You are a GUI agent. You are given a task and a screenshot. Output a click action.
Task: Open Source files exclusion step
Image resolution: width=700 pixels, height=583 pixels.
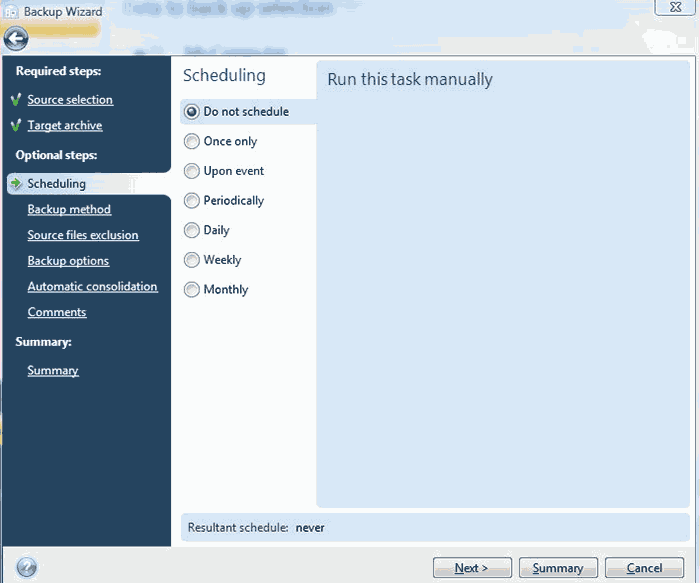tap(83, 236)
